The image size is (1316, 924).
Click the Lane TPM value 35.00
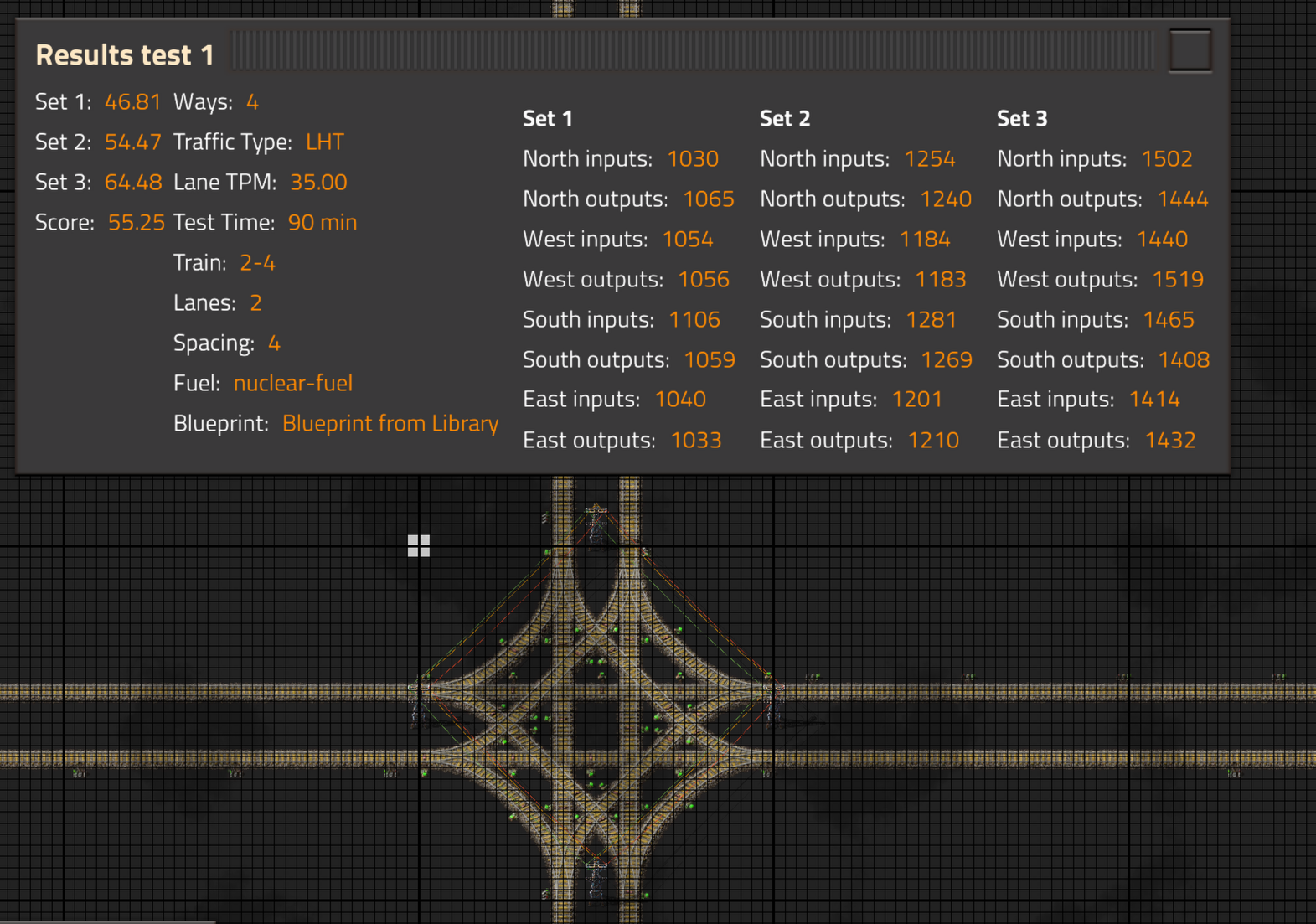318,182
